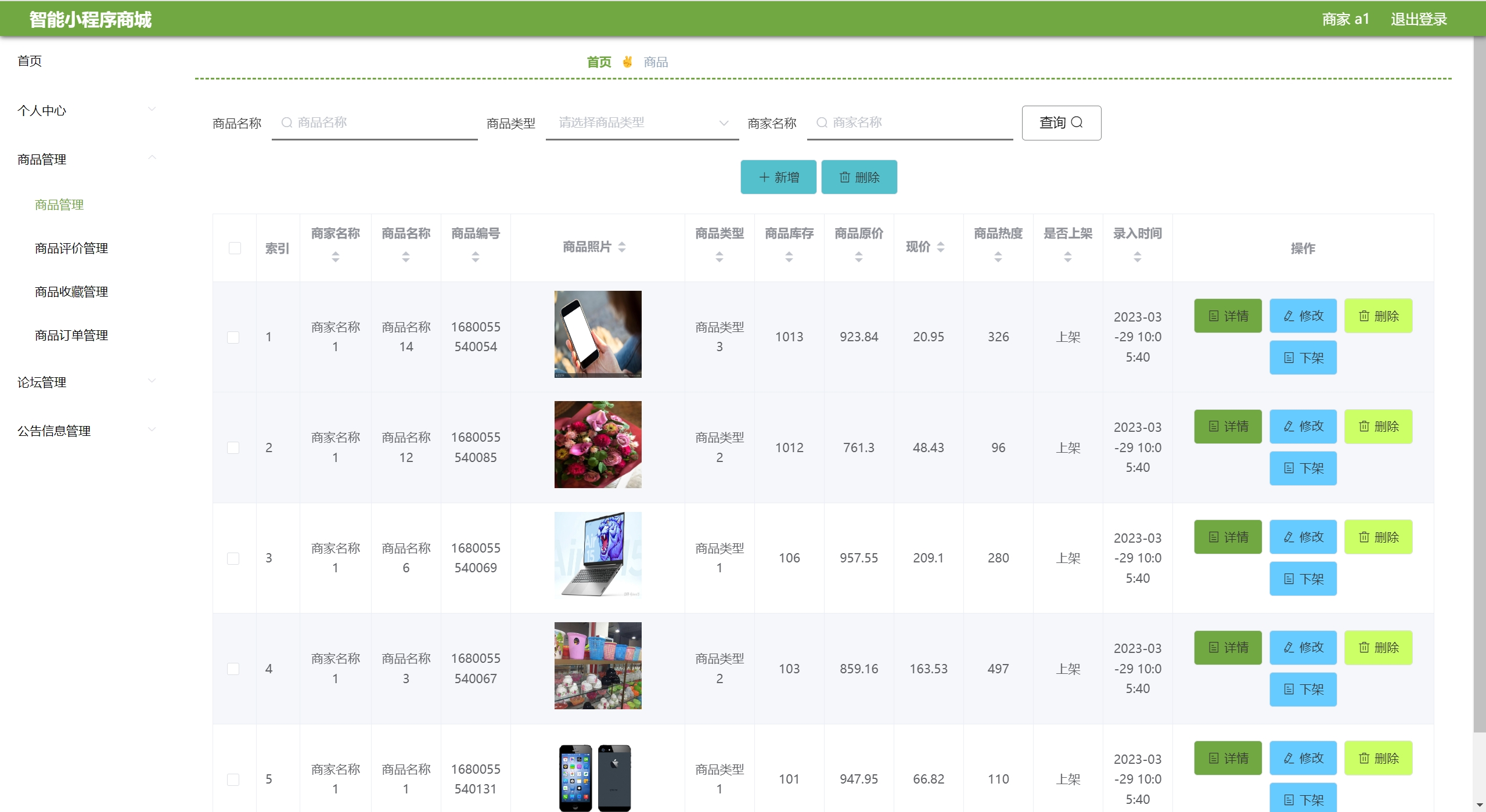
Task: Select row 4 checkbox
Action: pyautogui.click(x=233, y=669)
